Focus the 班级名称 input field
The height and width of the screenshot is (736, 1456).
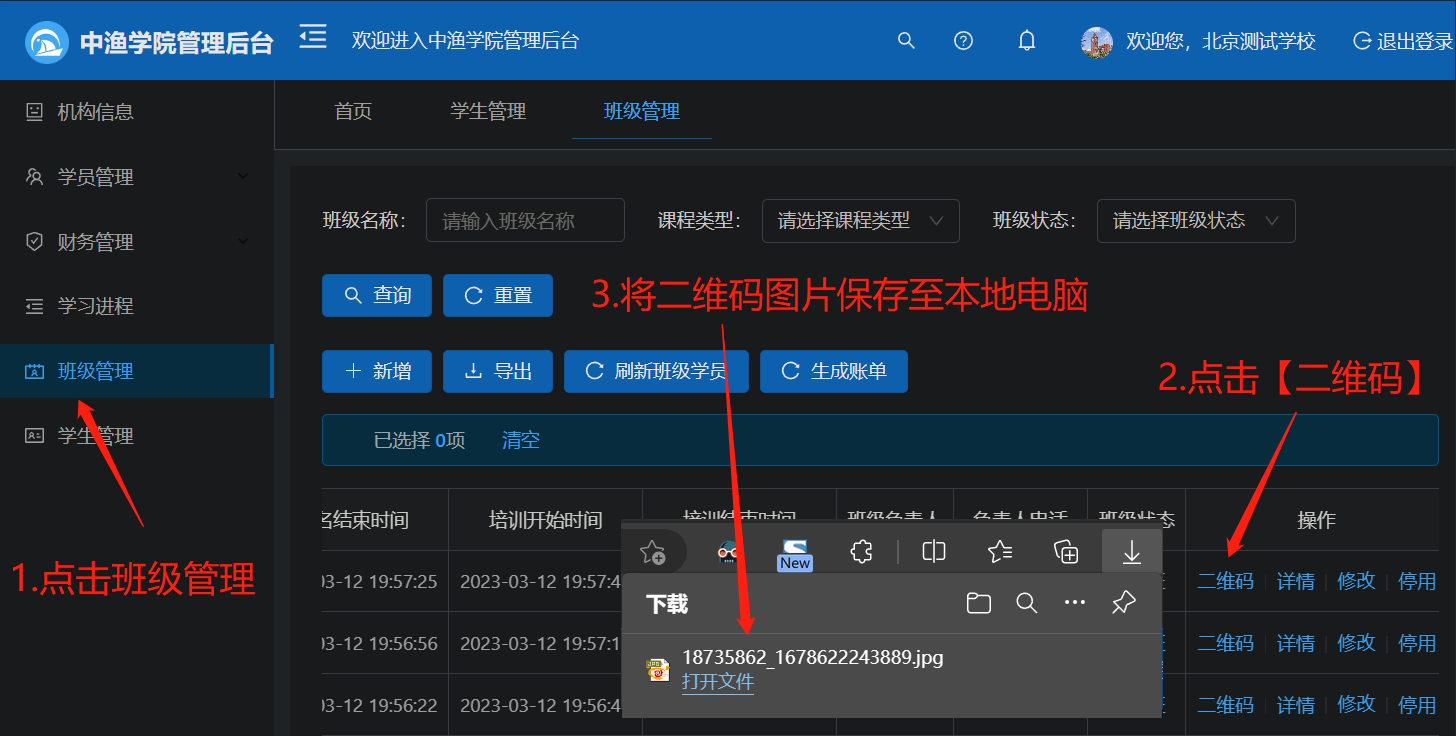point(526,221)
